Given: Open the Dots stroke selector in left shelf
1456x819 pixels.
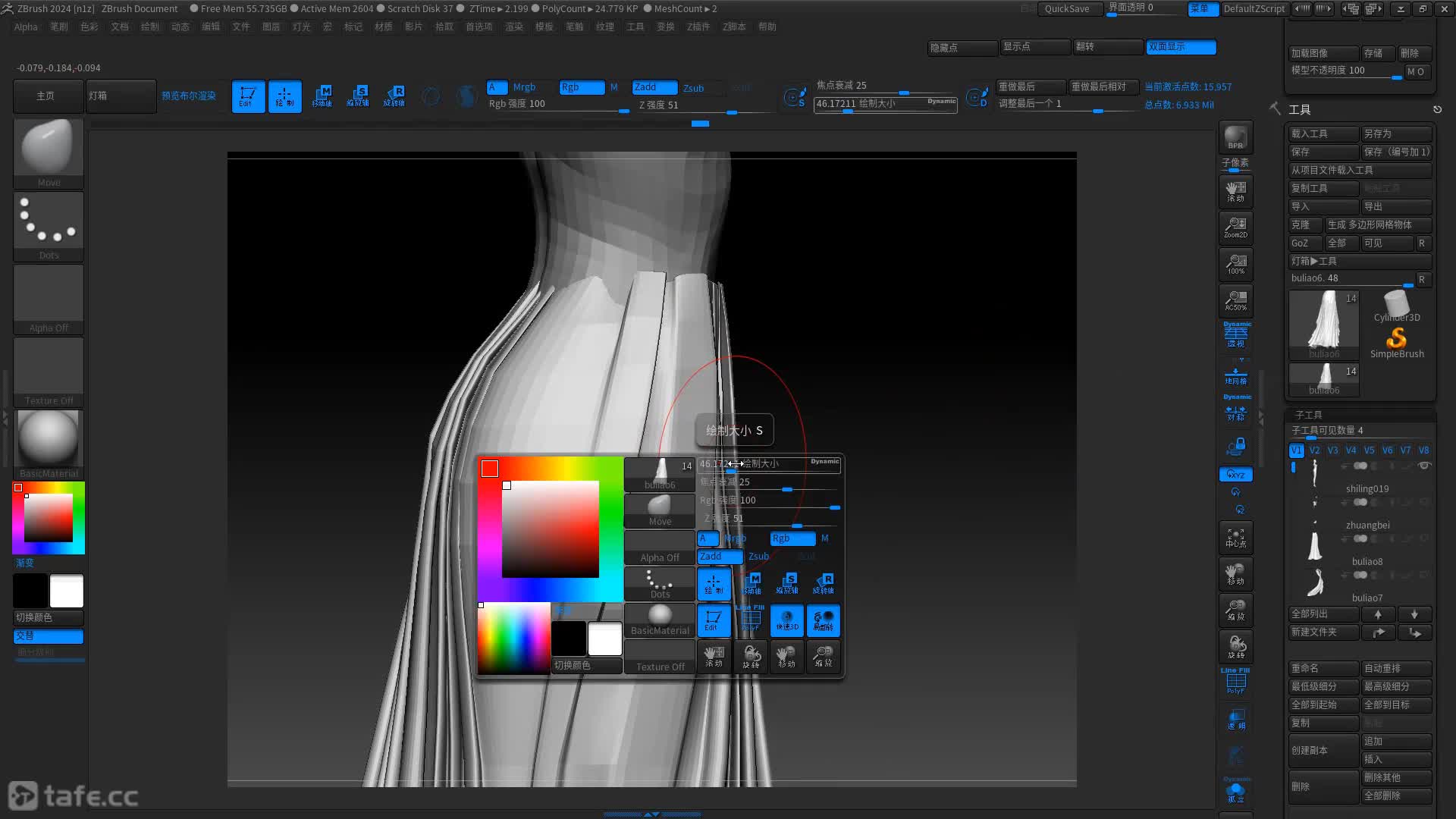Looking at the screenshot, I should pos(49,226).
